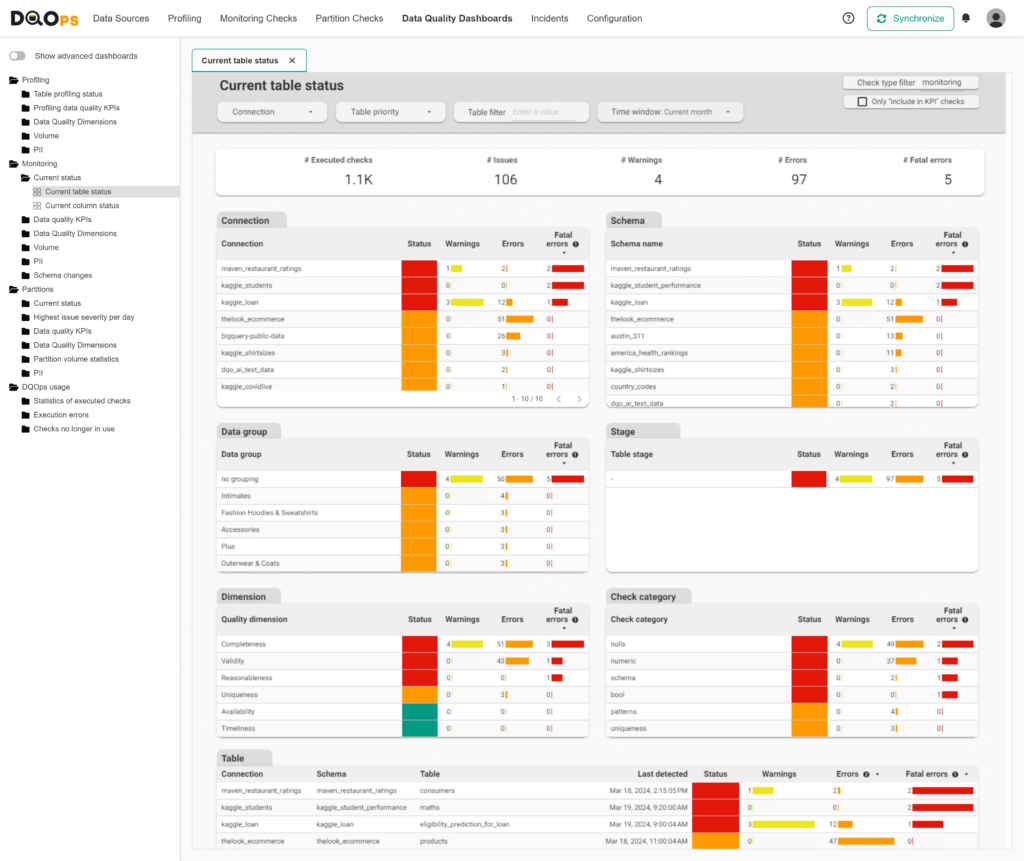Open the user profile avatar

coord(995,18)
